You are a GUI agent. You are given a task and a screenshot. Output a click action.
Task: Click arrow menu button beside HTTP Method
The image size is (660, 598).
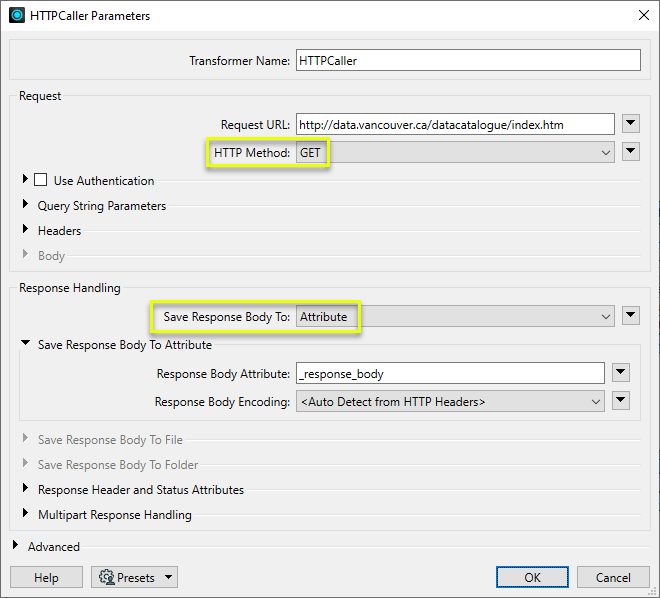[x=630, y=152]
